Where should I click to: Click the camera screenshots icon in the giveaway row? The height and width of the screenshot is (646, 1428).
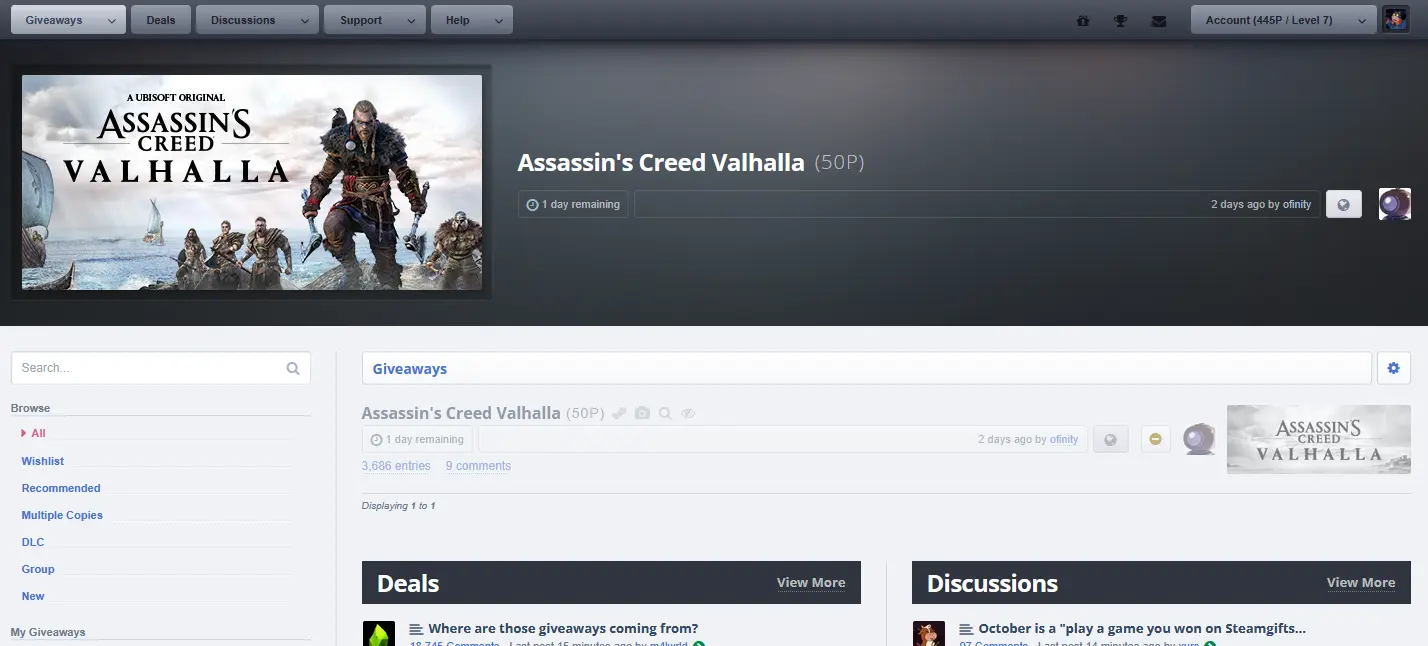pos(642,413)
